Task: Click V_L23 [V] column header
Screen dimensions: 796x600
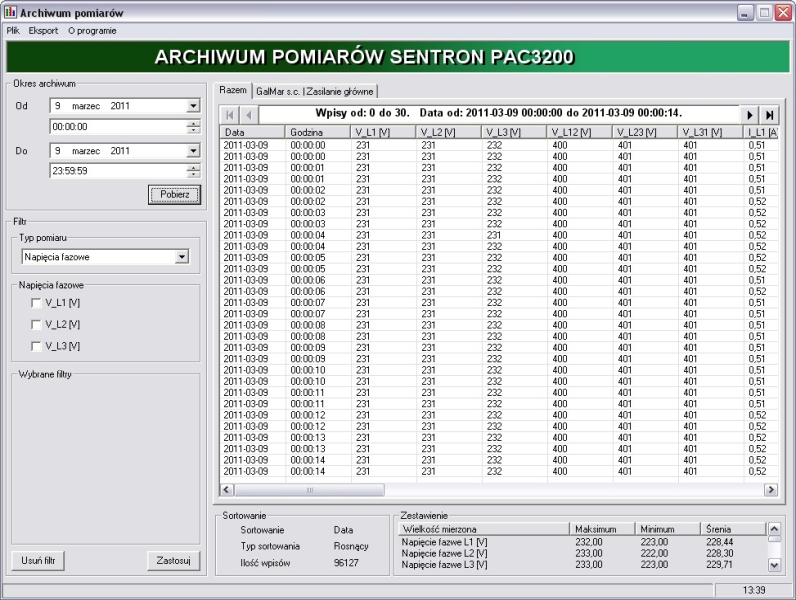Action: (645, 132)
